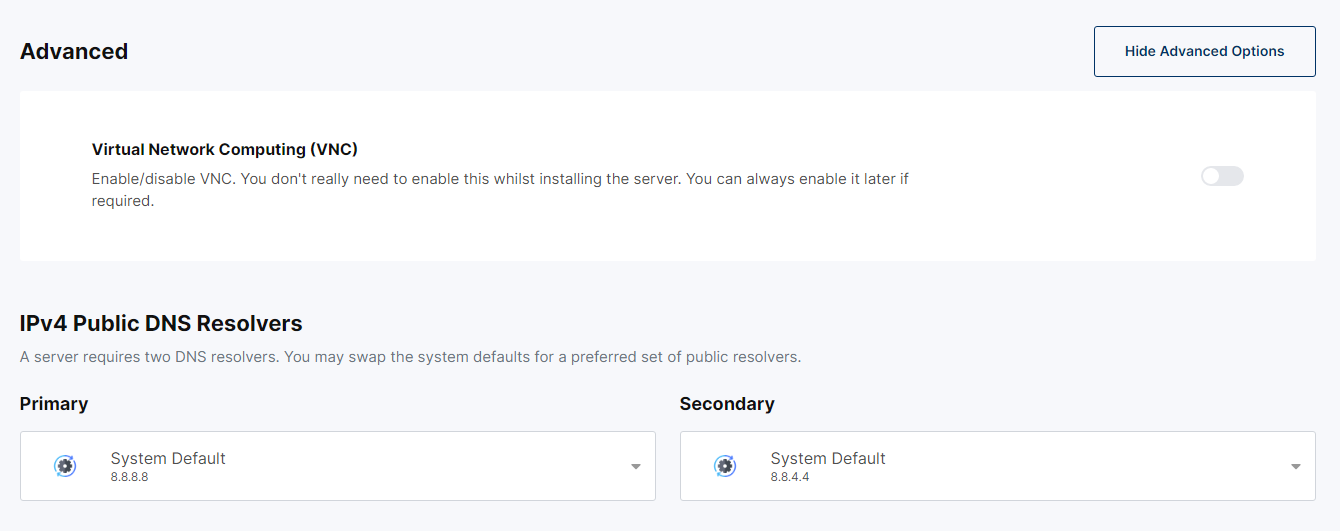Image resolution: width=1340 pixels, height=531 pixels.
Task: Expand Primary resolver using its arrow
Action: (635, 467)
